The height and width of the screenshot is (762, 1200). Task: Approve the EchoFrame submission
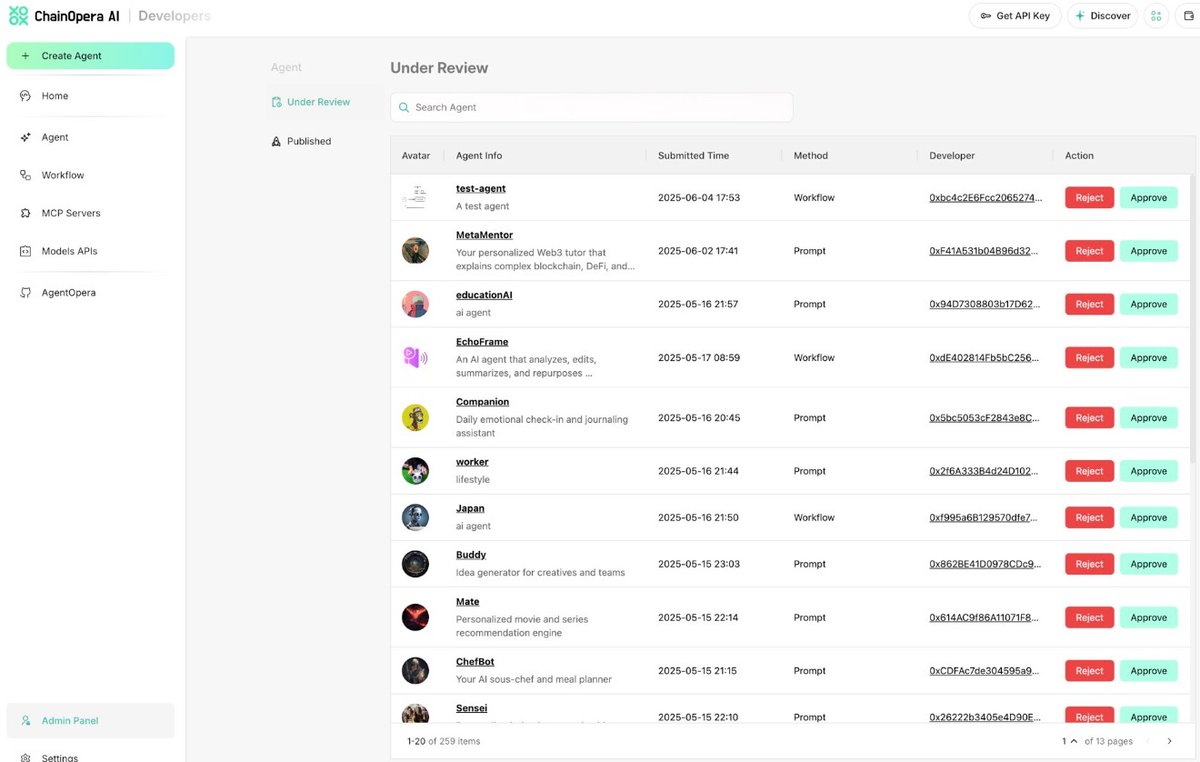1148,358
